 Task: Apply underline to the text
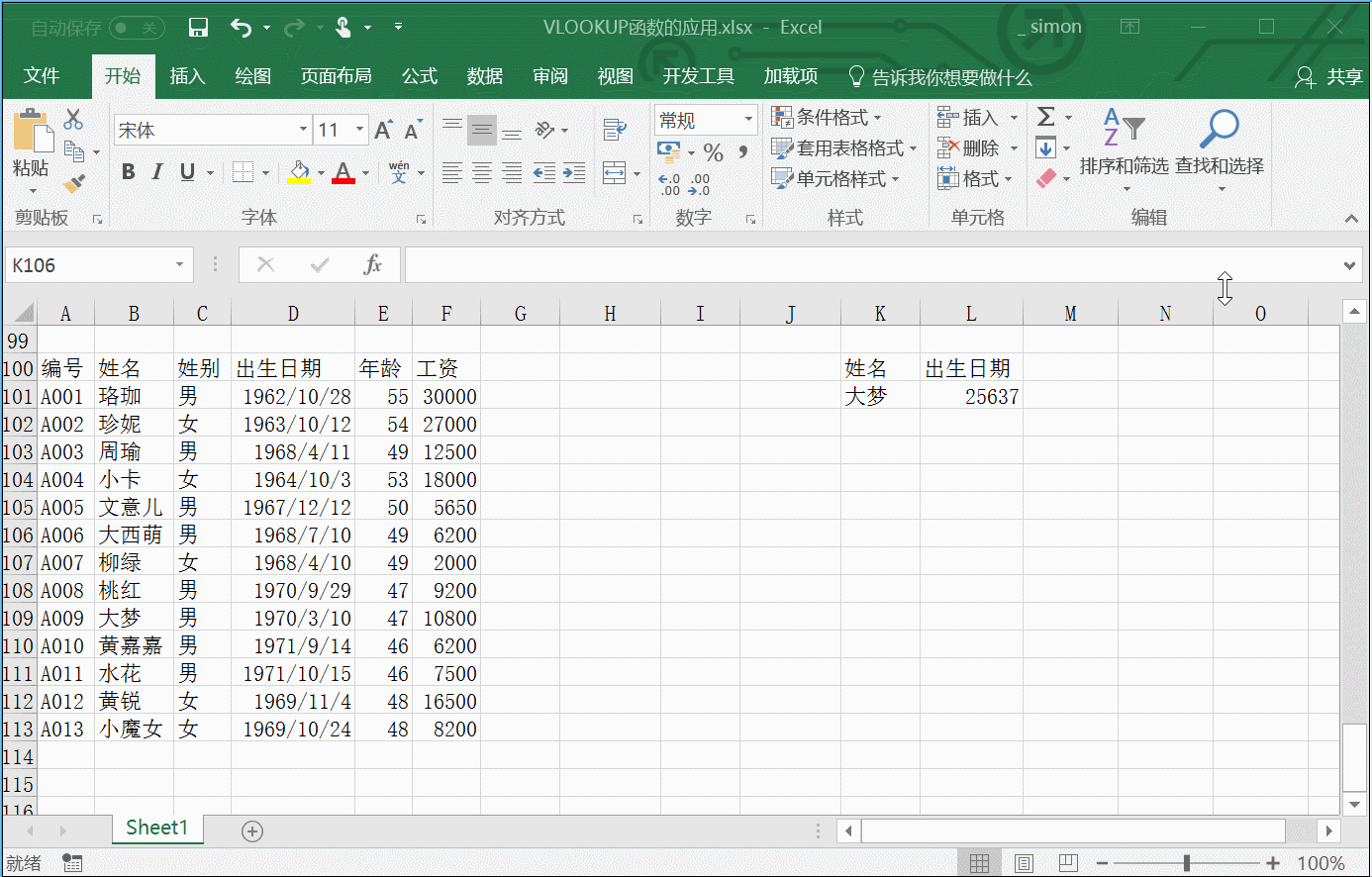tap(186, 171)
